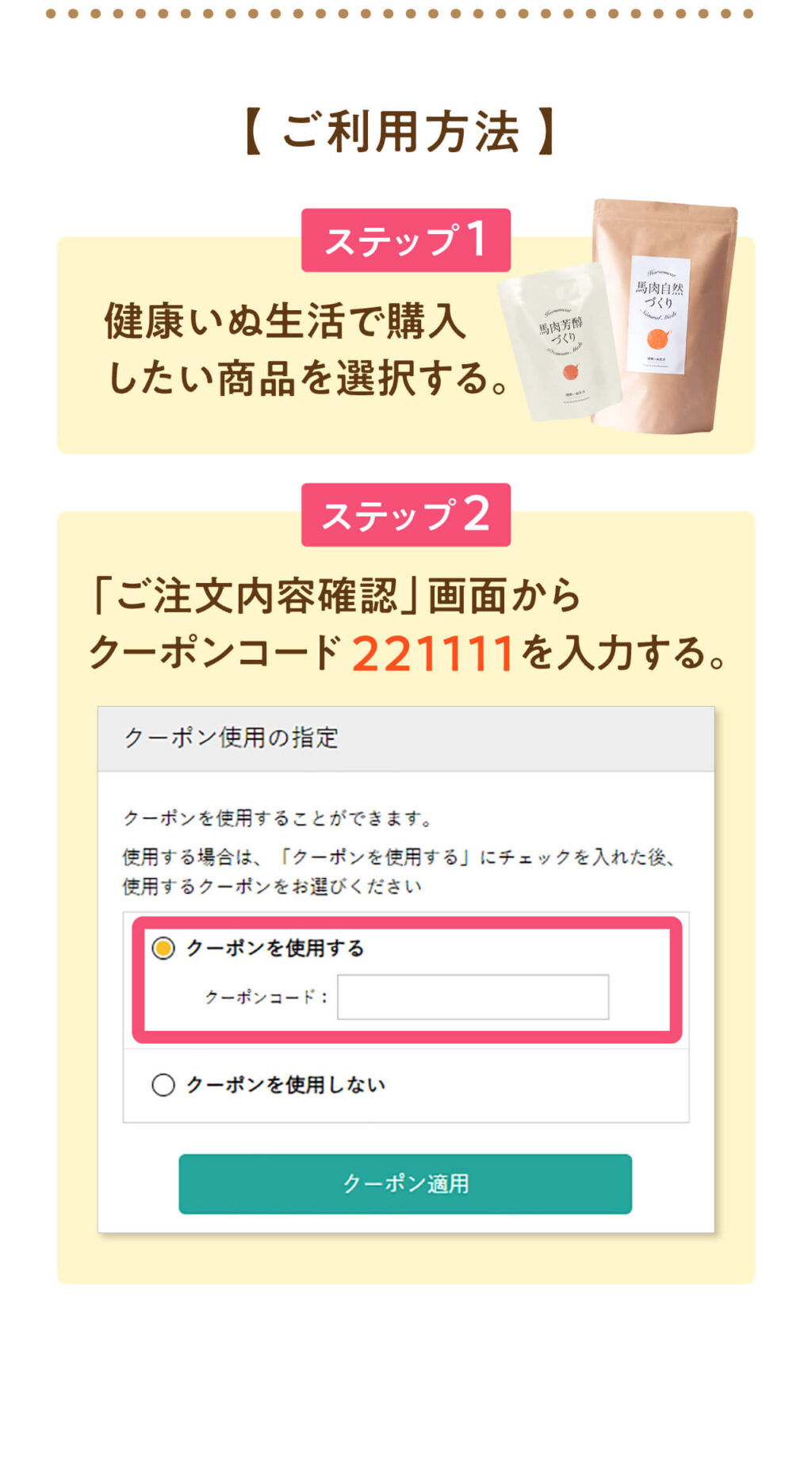Viewport: 812px width, 1461px height.
Task: Click the 使用する場合は instruction paragraph
Action: click(x=399, y=871)
